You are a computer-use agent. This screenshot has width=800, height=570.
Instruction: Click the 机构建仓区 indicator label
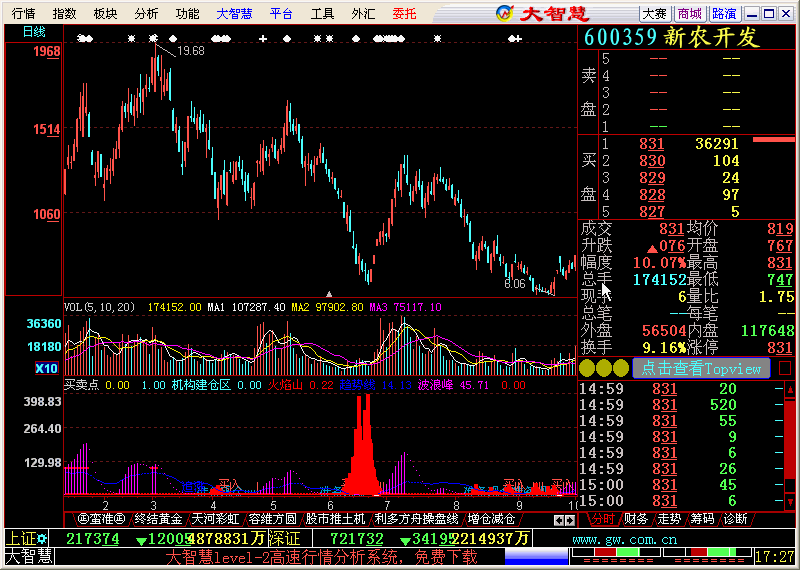click(x=201, y=385)
